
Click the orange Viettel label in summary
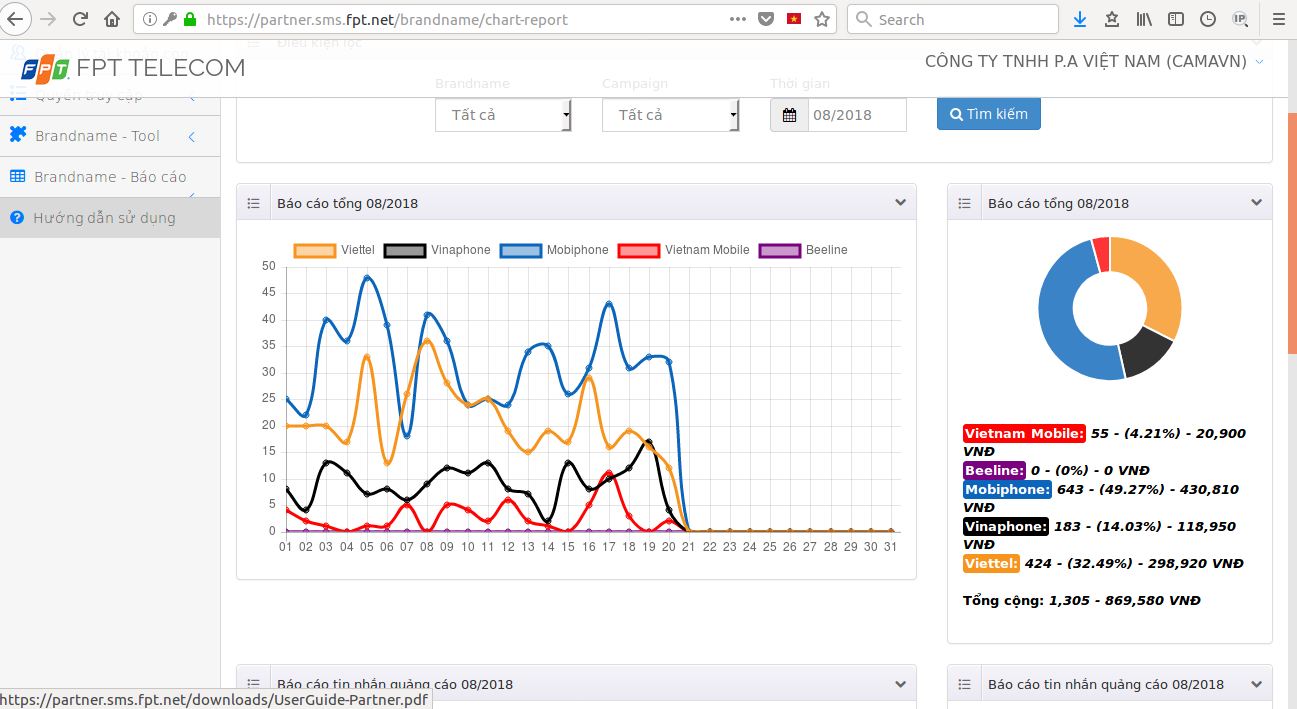[992, 563]
